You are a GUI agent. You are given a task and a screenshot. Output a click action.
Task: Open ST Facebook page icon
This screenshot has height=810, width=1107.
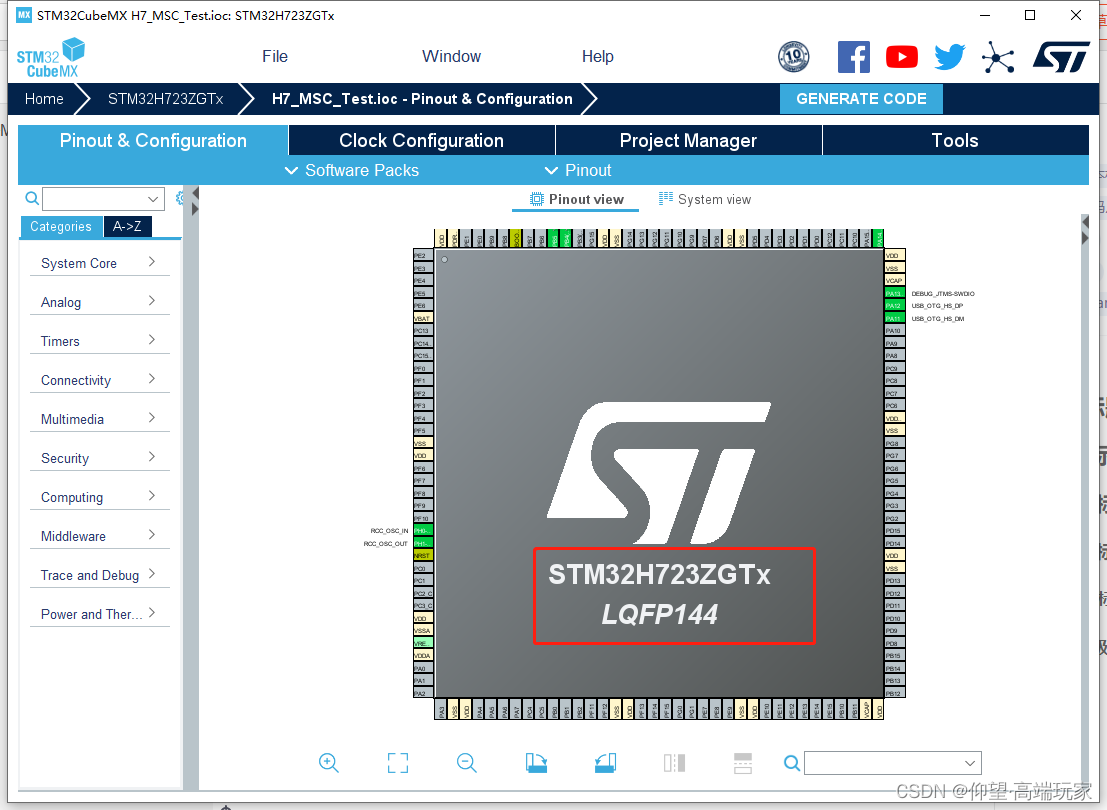(x=853, y=56)
